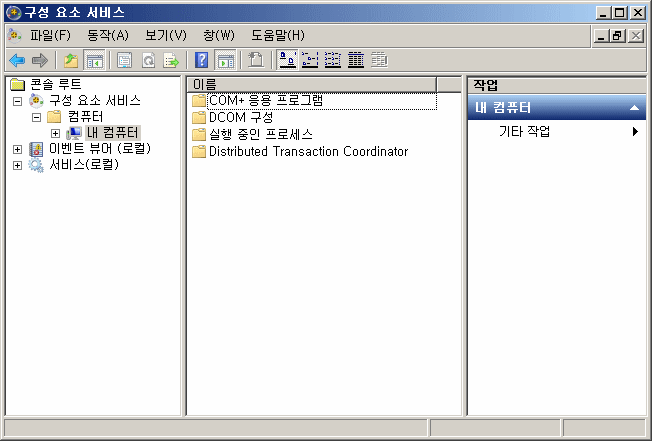
Task: Click the DCOM 구성 folder icon
Action: tap(199, 118)
